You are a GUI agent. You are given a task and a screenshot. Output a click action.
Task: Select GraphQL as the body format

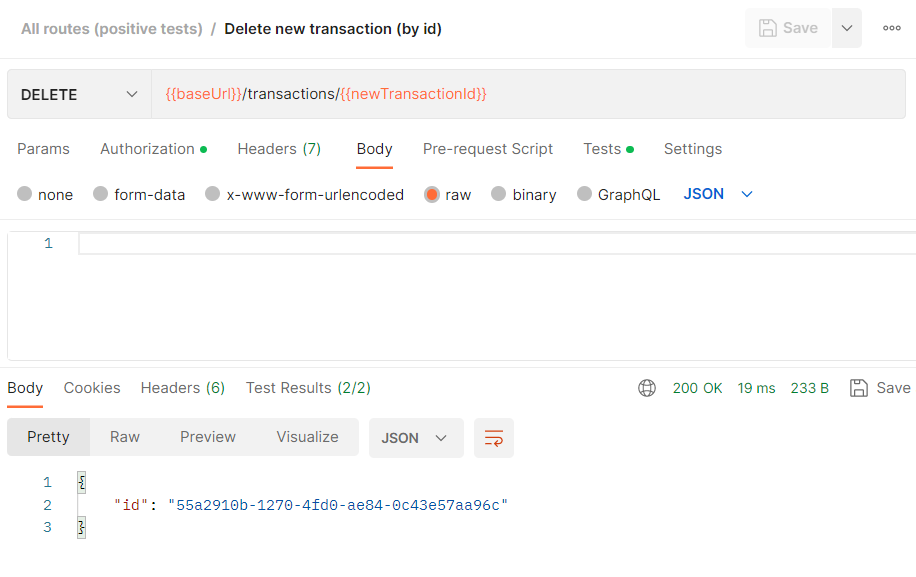(582, 194)
